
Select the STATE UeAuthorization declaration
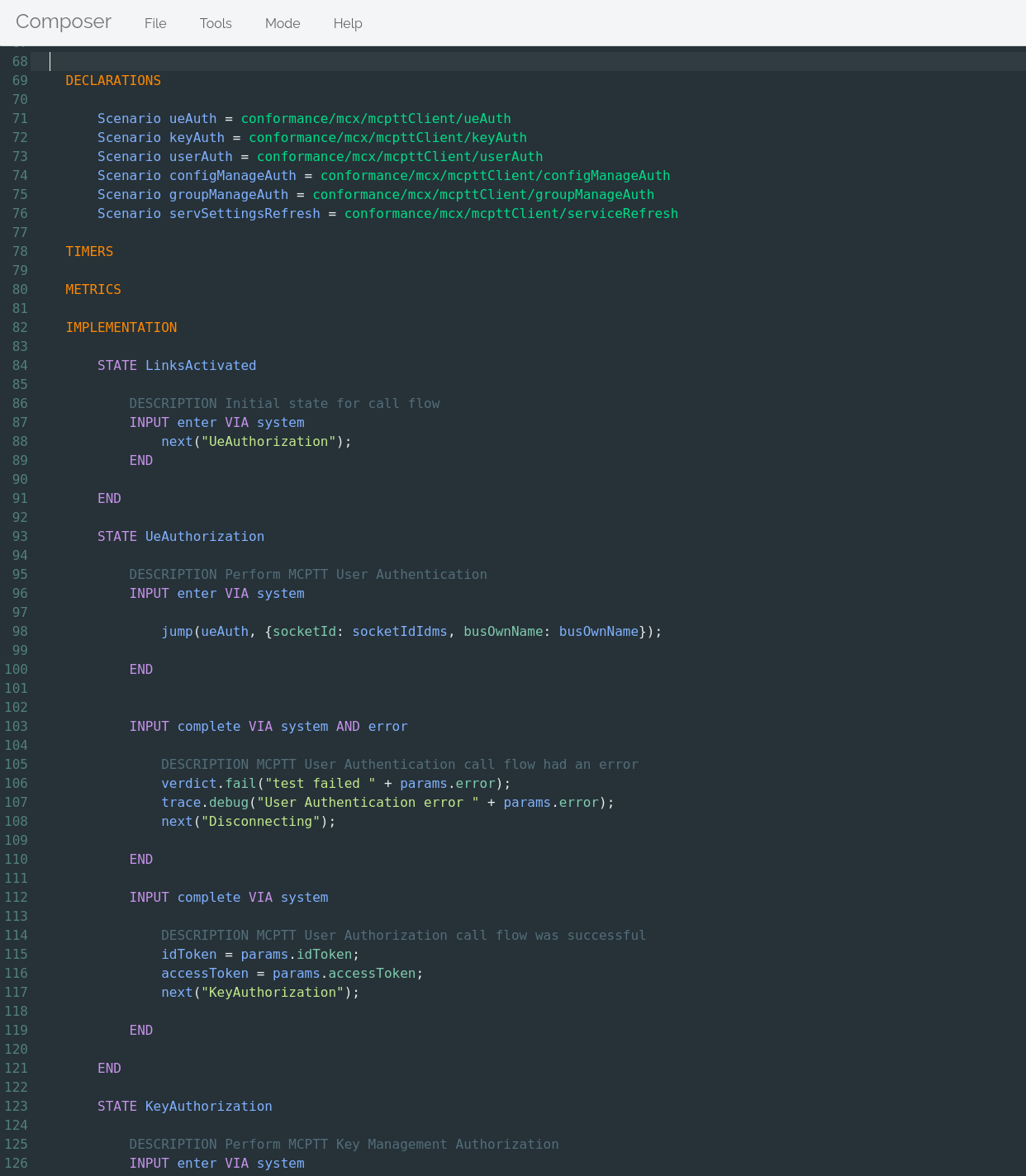pos(181,536)
